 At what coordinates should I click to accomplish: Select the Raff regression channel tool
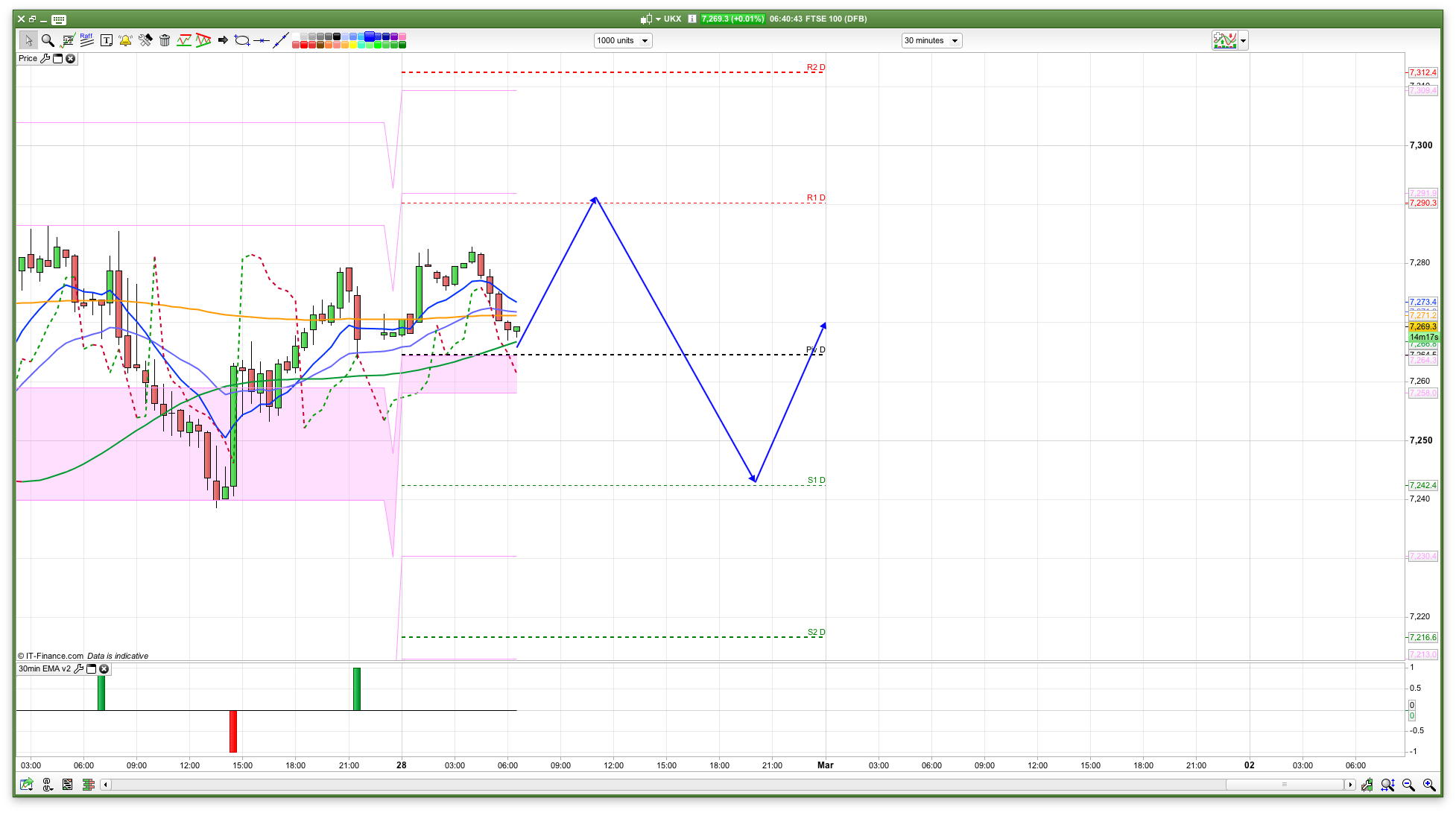[x=86, y=40]
